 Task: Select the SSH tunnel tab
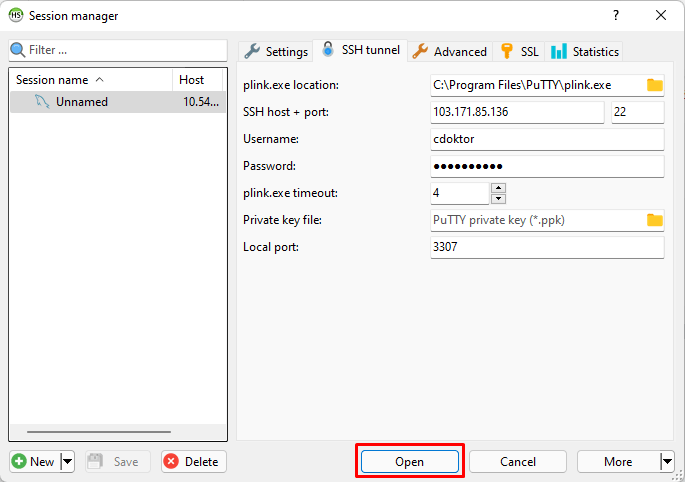[x=360, y=50]
